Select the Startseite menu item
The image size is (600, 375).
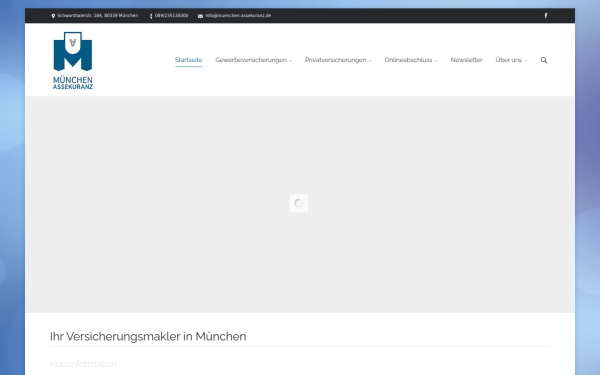[188, 60]
